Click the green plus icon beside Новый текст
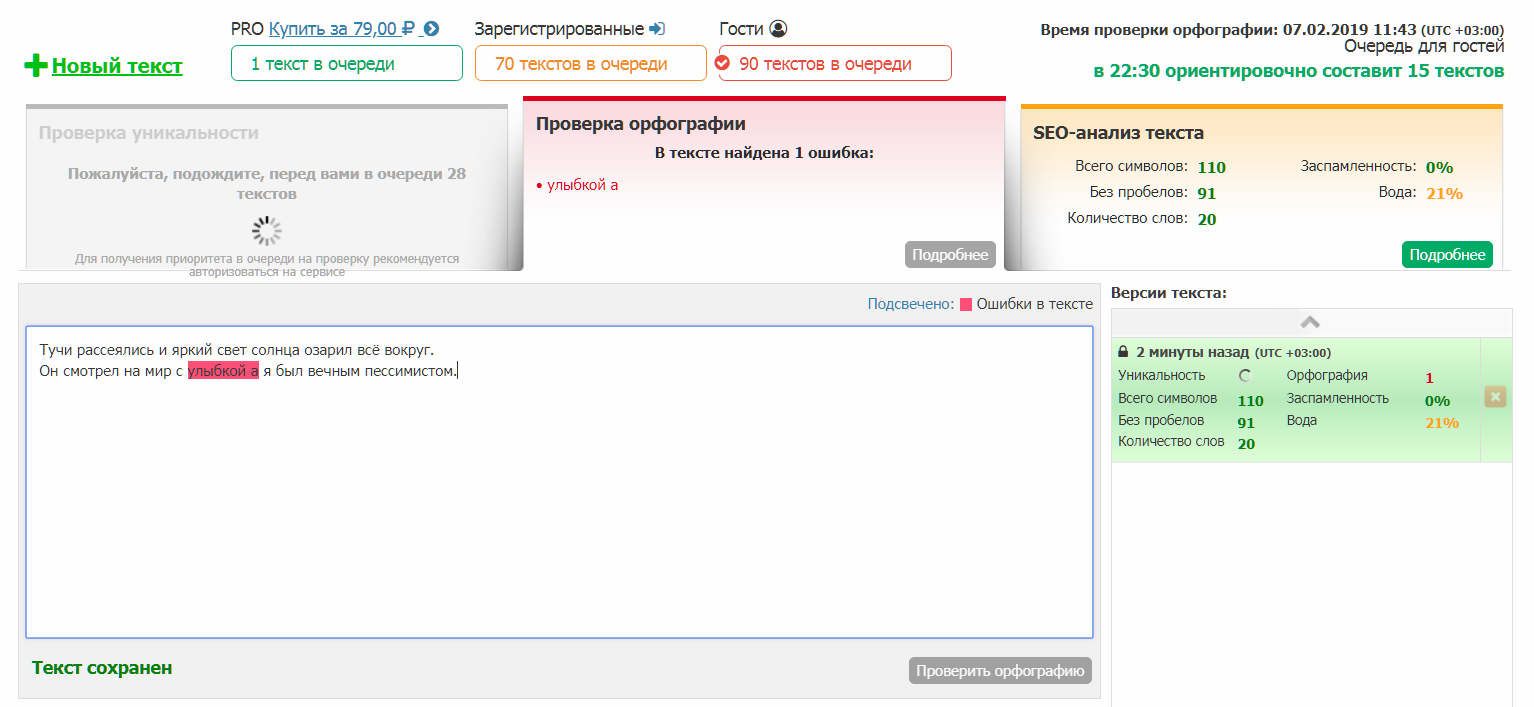Screen dimensions: 1534x707 [x=36, y=66]
